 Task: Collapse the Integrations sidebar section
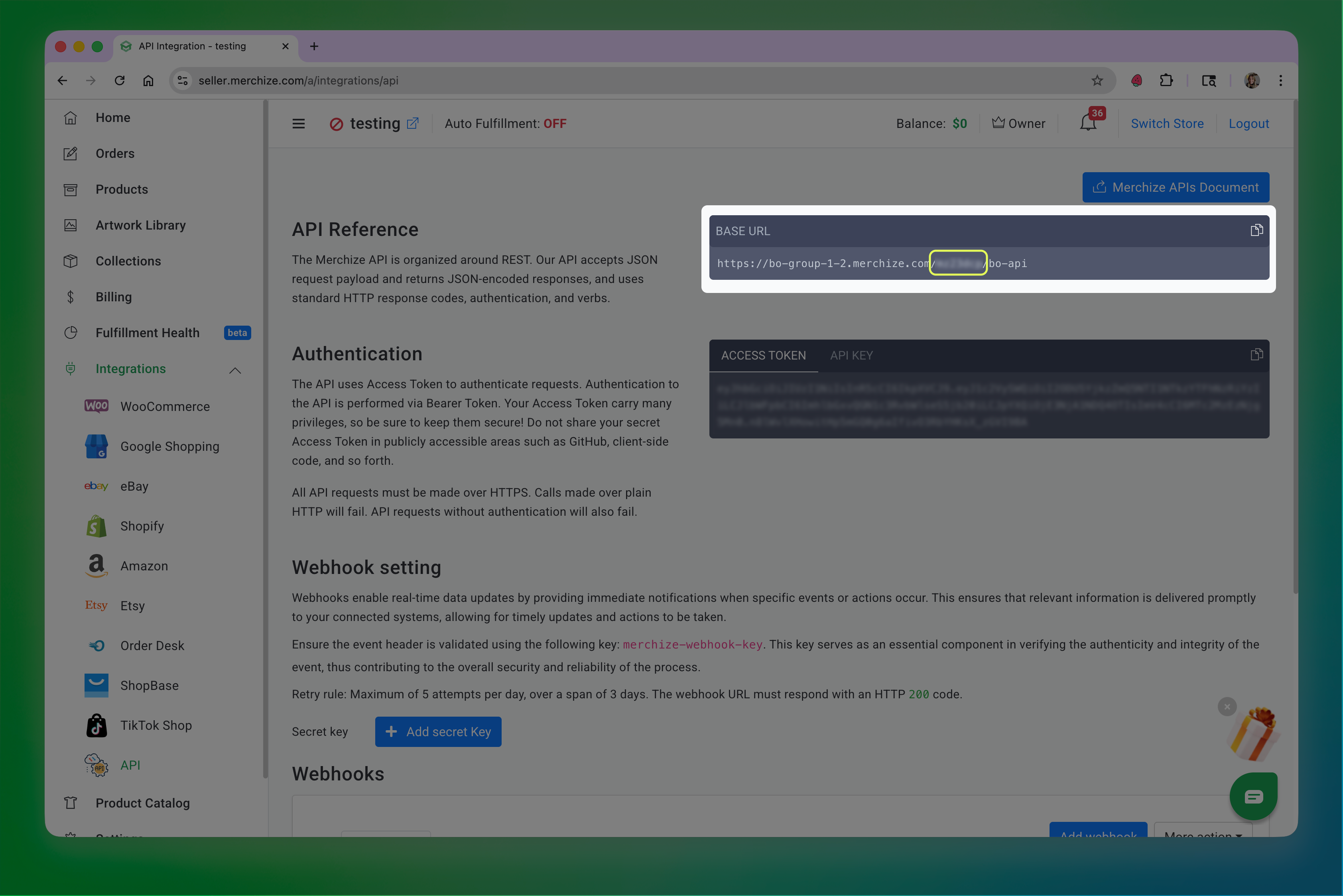[235, 370]
